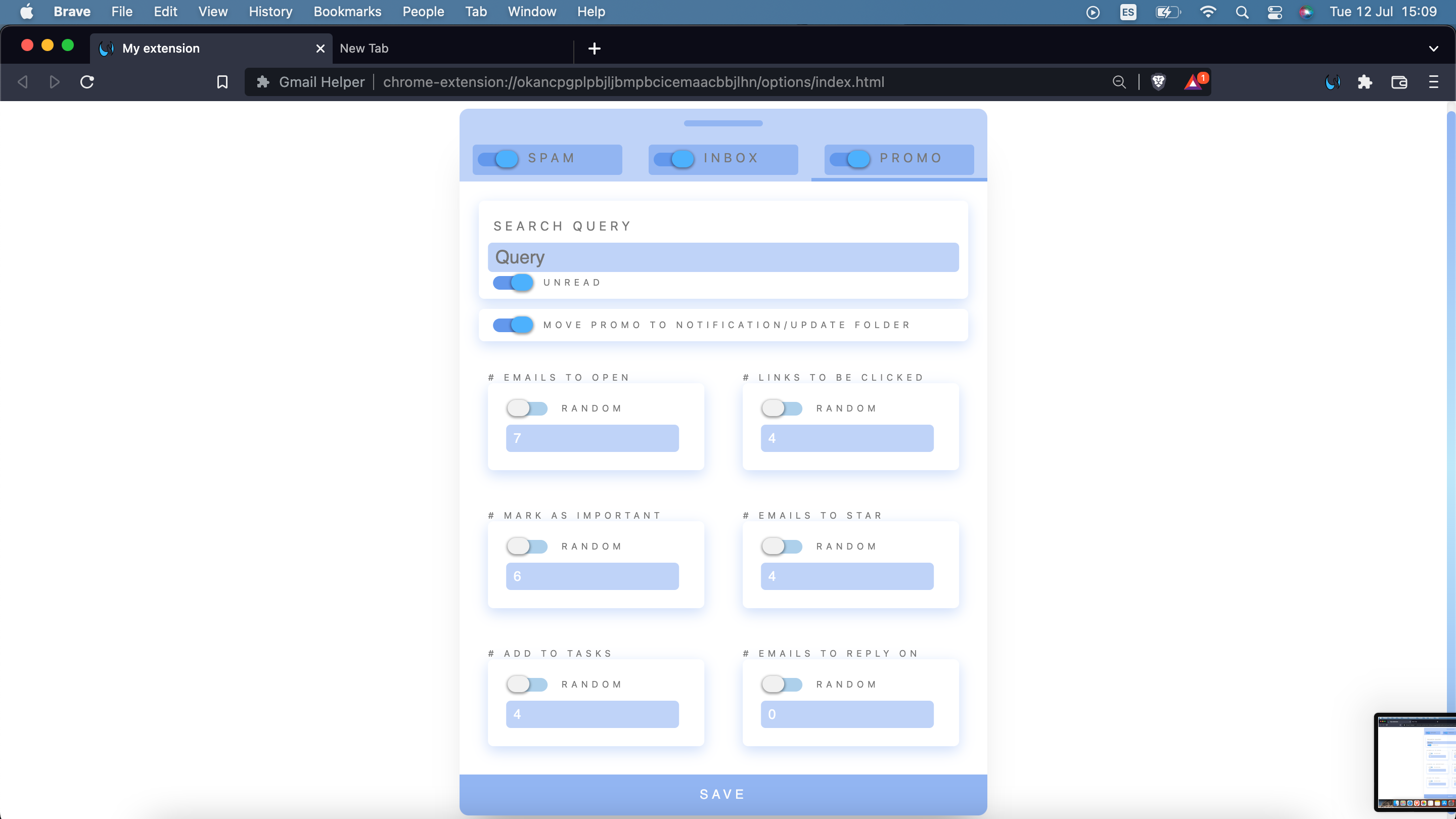
Task: Open the Brave Wallet icon
Action: (x=1399, y=82)
